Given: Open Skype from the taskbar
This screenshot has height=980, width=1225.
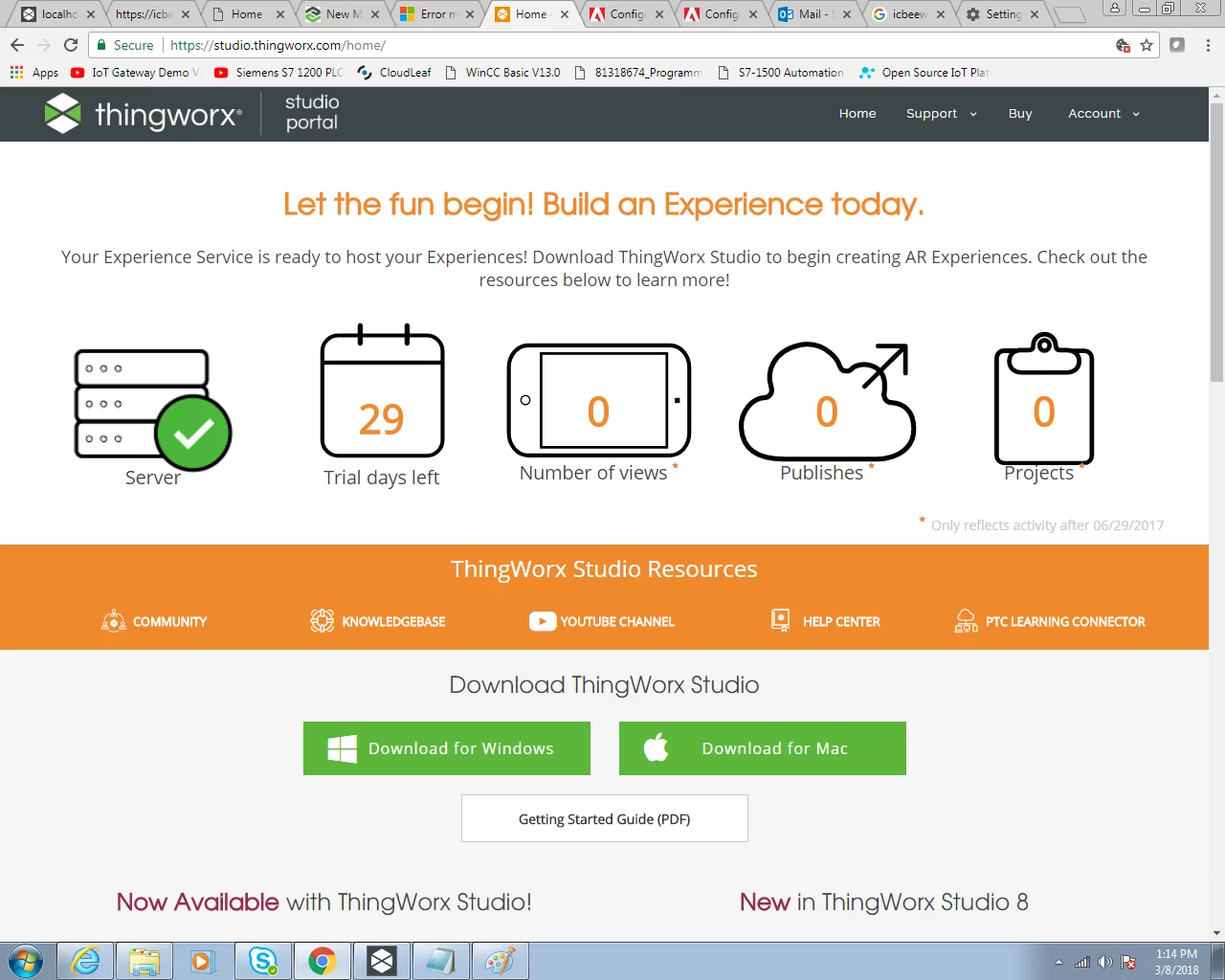Looking at the screenshot, I should (263, 961).
